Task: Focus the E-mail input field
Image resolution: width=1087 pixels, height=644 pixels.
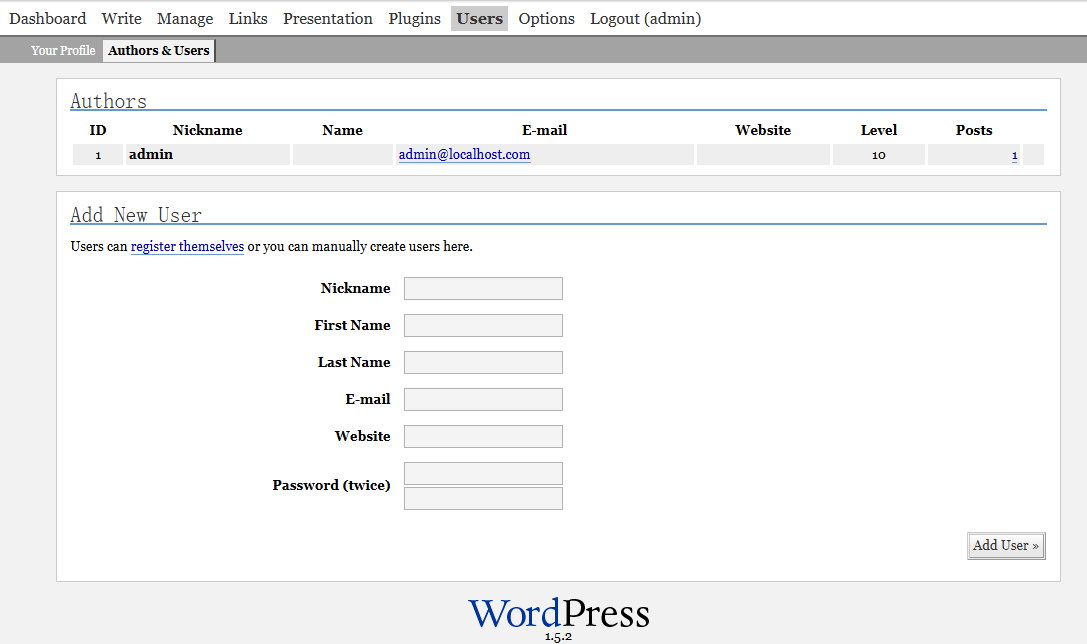Action: click(483, 399)
